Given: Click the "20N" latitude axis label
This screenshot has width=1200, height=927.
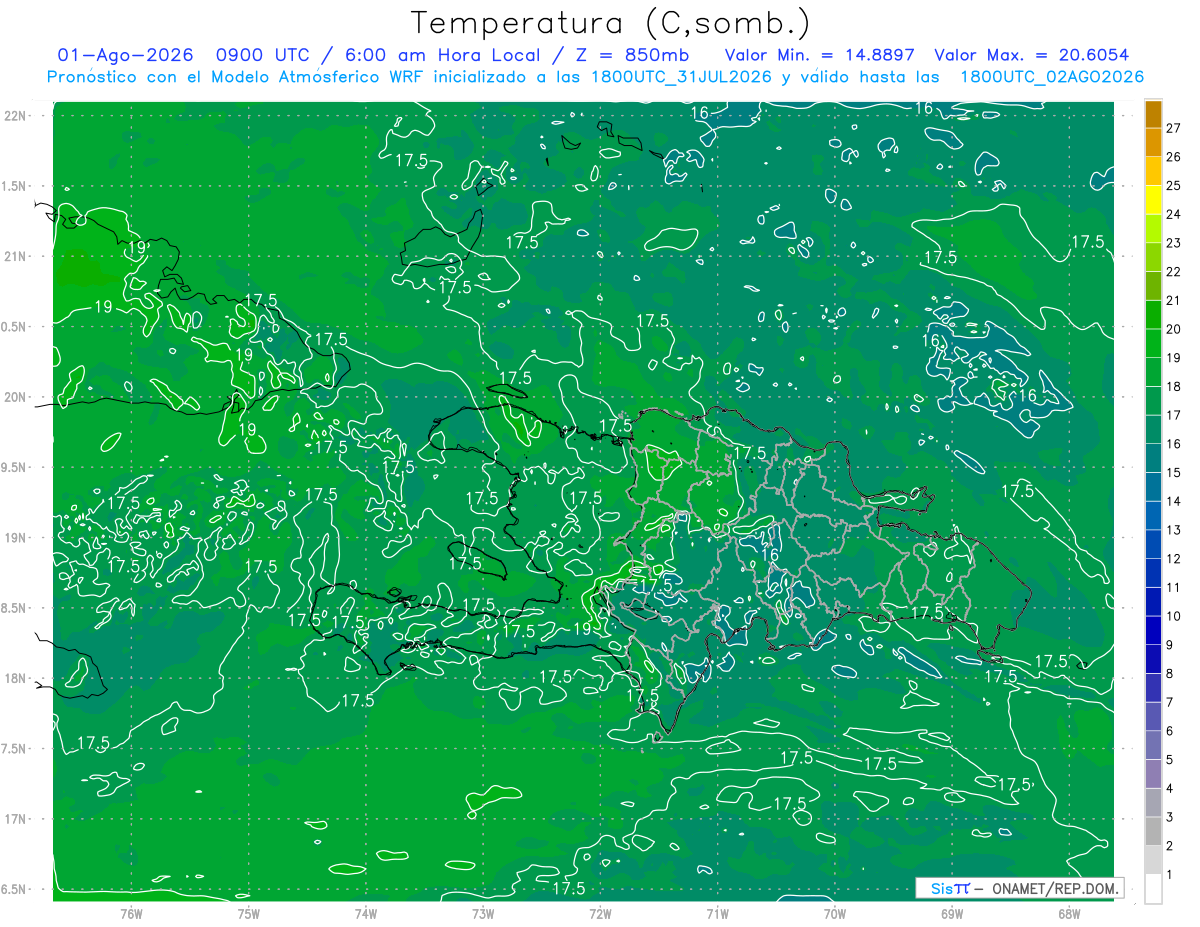Looking at the screenshot, I should pos(15,398).
